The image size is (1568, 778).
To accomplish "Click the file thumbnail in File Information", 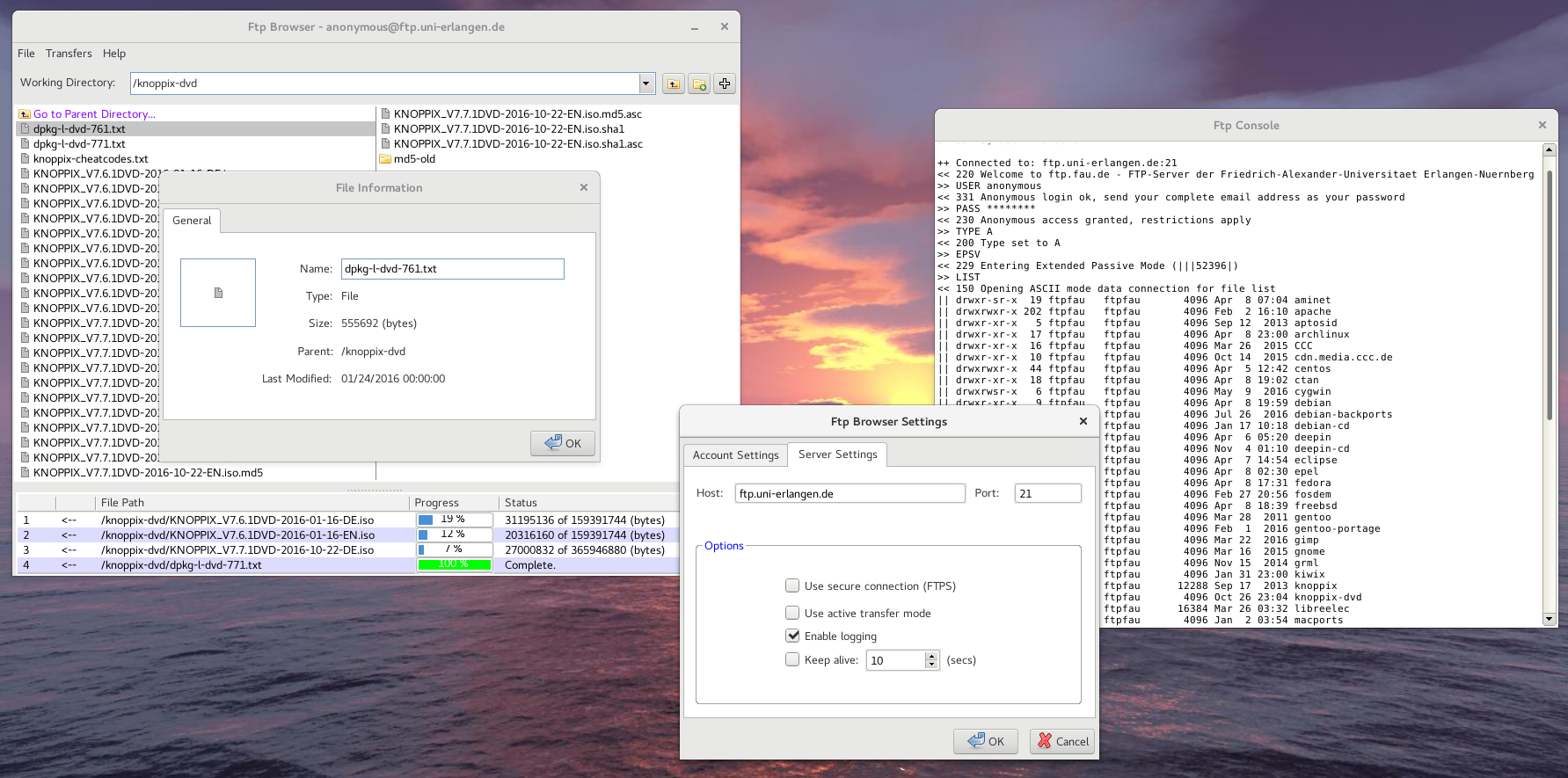I will (218, 293).
